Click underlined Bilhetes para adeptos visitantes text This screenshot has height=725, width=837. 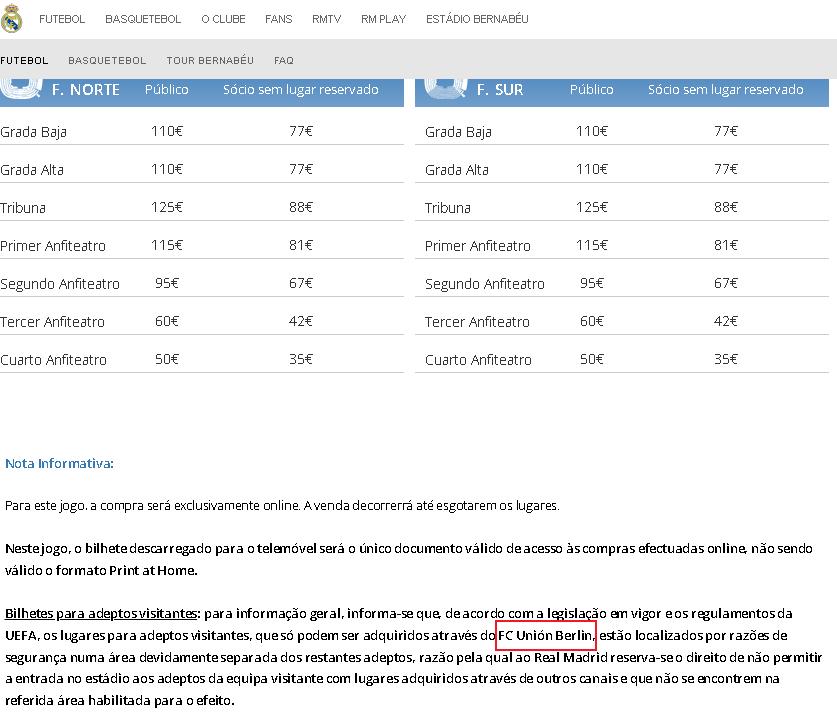coord(101,613)
